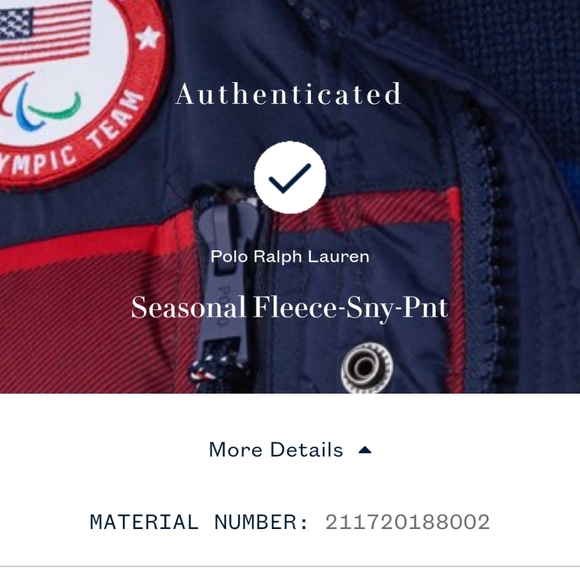
Task: Open the Polo Ralph Lauren brand text
Action: (x=290, y=257)
